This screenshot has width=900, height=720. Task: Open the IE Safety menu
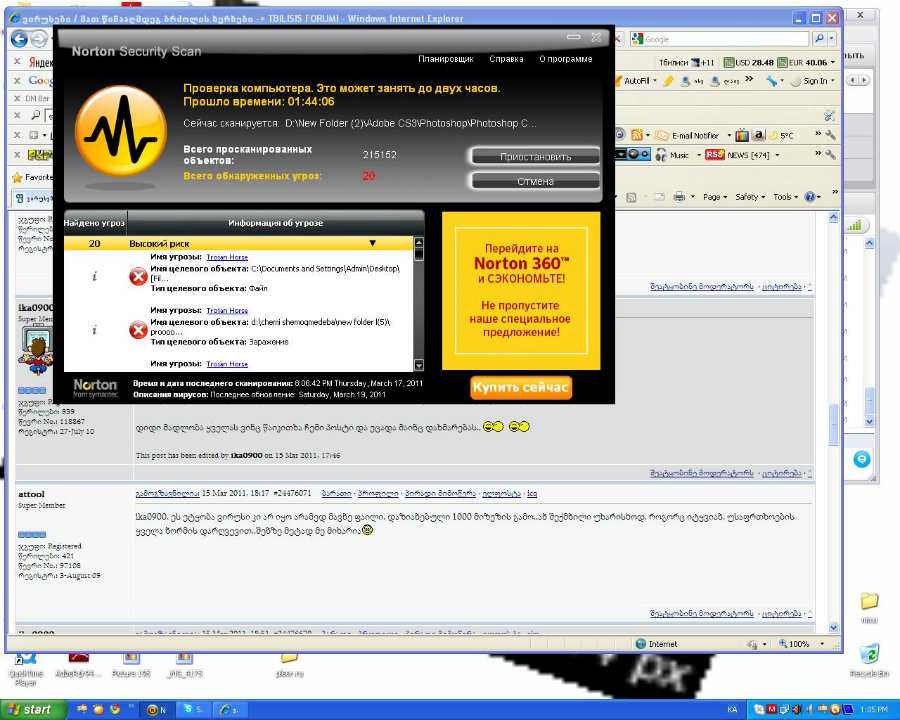(750, 197)
